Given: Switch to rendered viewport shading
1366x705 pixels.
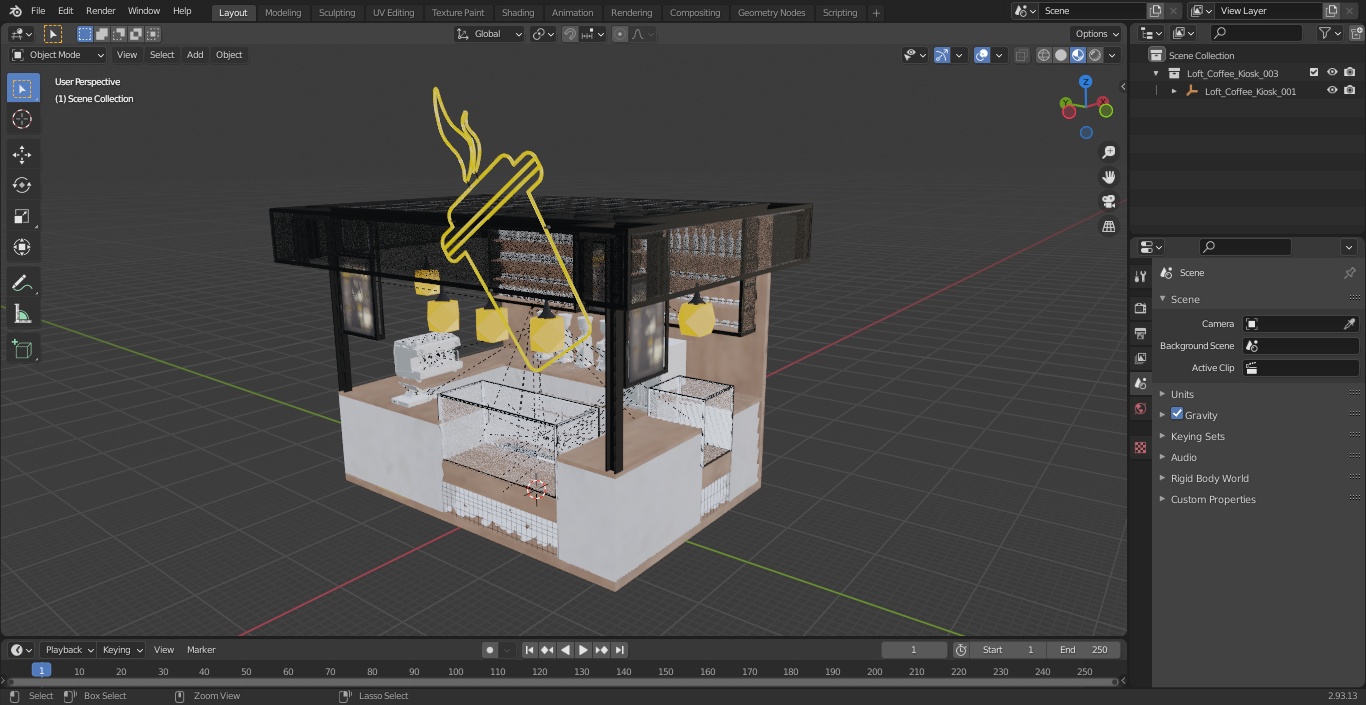Looking at the screenshot, I should pos(1095,55).
